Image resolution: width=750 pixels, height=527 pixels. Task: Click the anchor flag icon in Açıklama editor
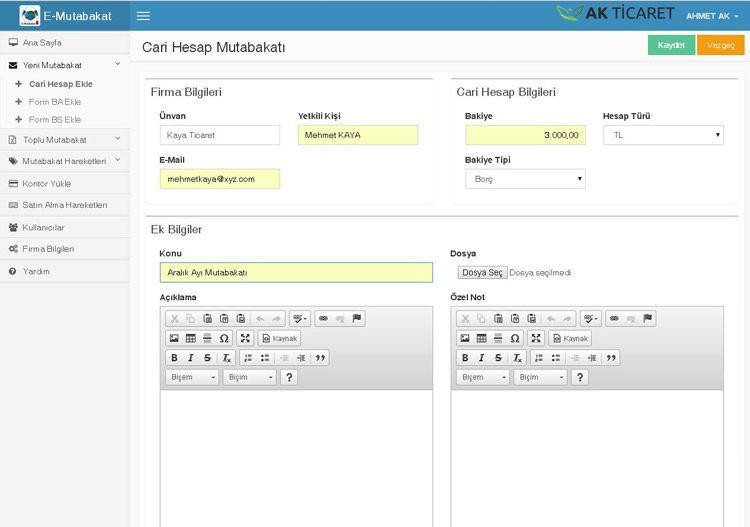pos(357,318)
